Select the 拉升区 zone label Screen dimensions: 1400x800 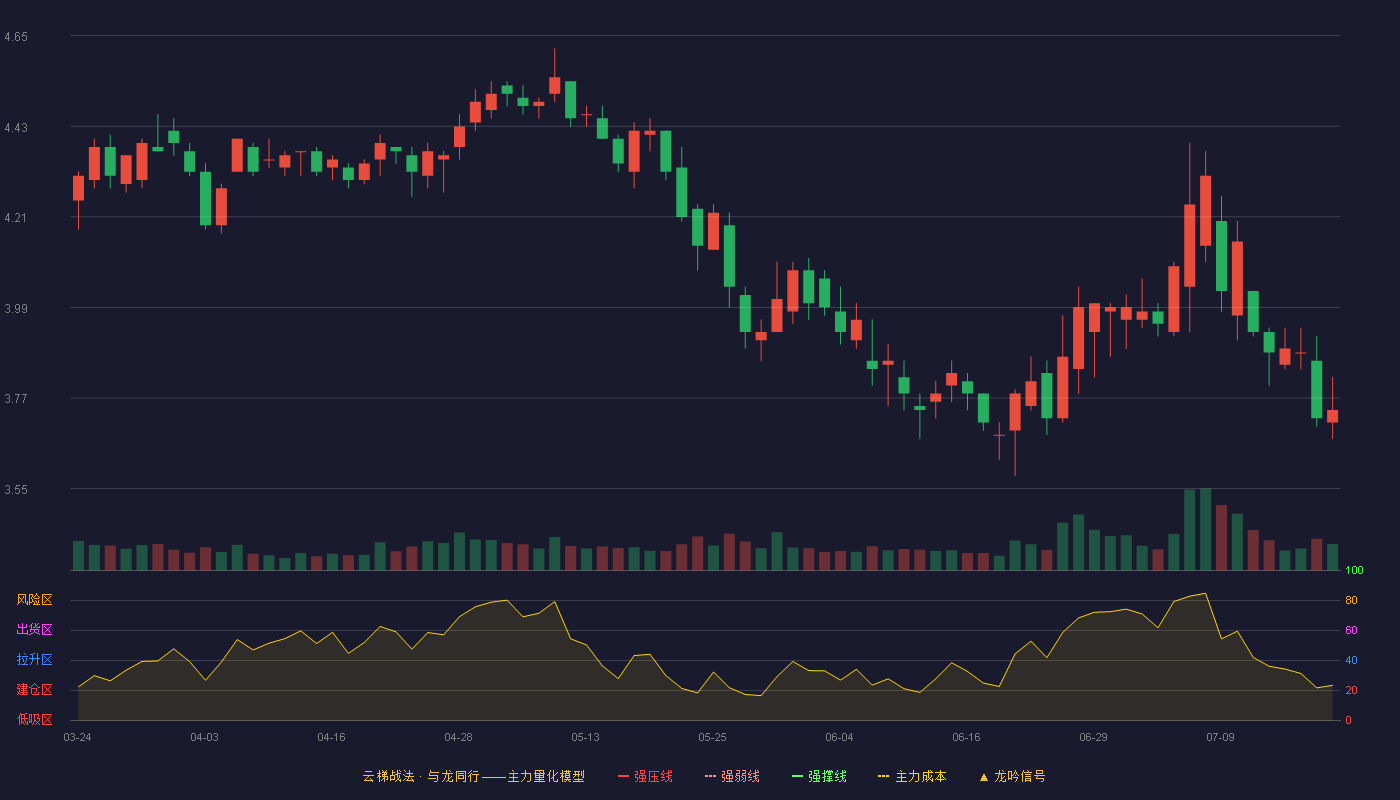tap(34, 660)
